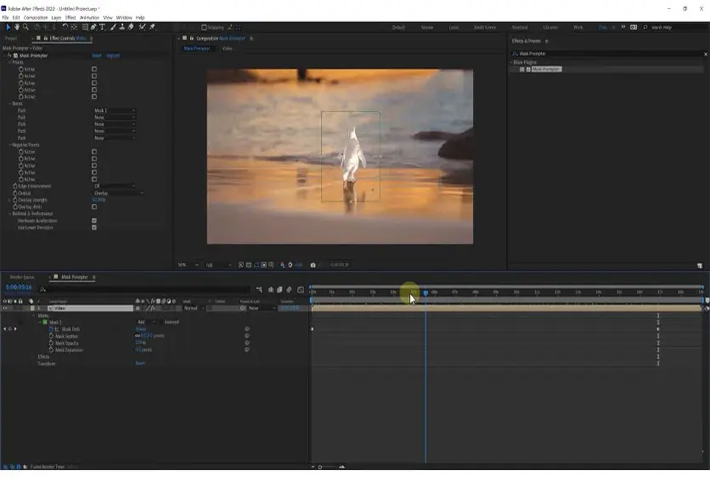Toggle the Hardware Acceleration checkbox
The width and height of the screenshot is (720, 480).
(x=94, y=220)
